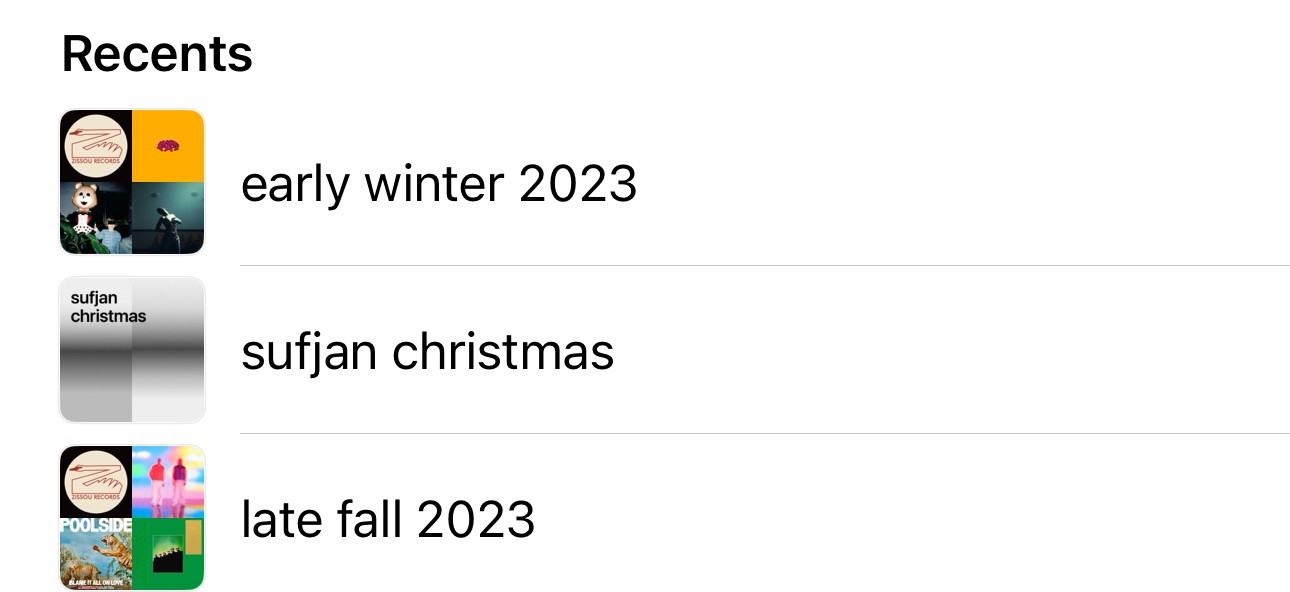Click the orange album tile in early winter artwork
Screen dimensions: 1290x592
pos(168,146)
